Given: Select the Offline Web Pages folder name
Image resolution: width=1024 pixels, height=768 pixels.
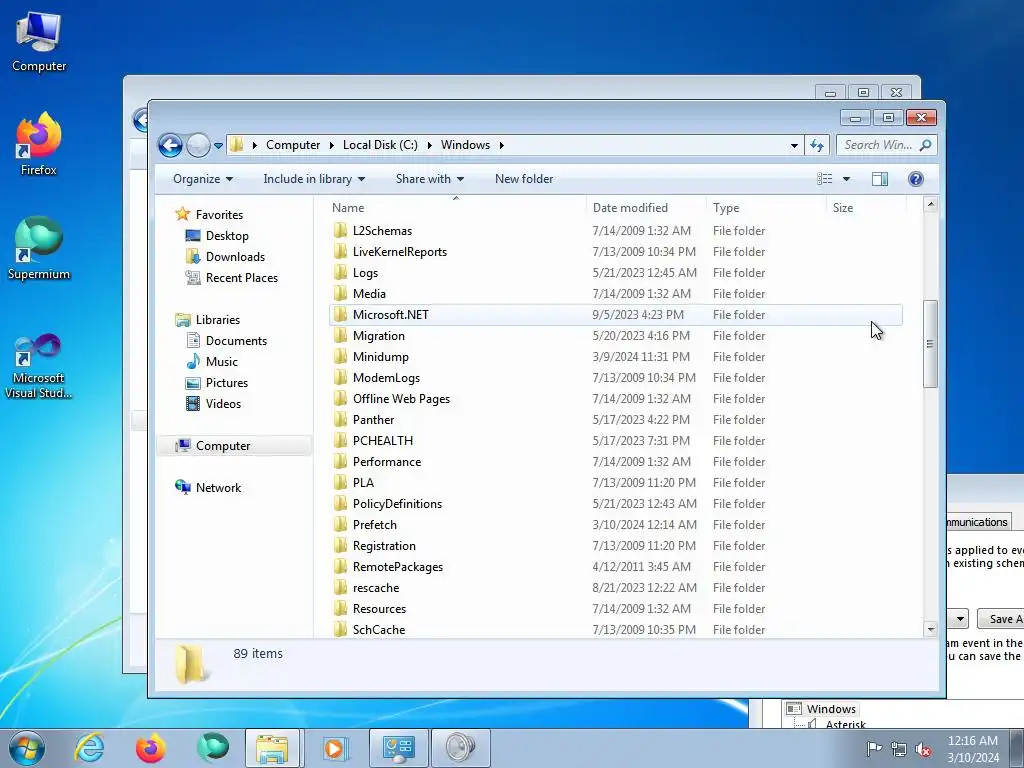Looking at the screenshot, I should coord(401,399).
